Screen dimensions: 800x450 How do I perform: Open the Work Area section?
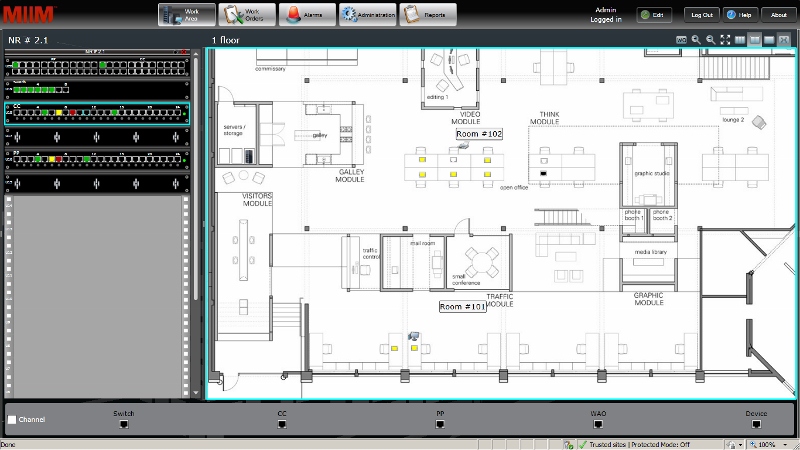(x=187, y=15)
